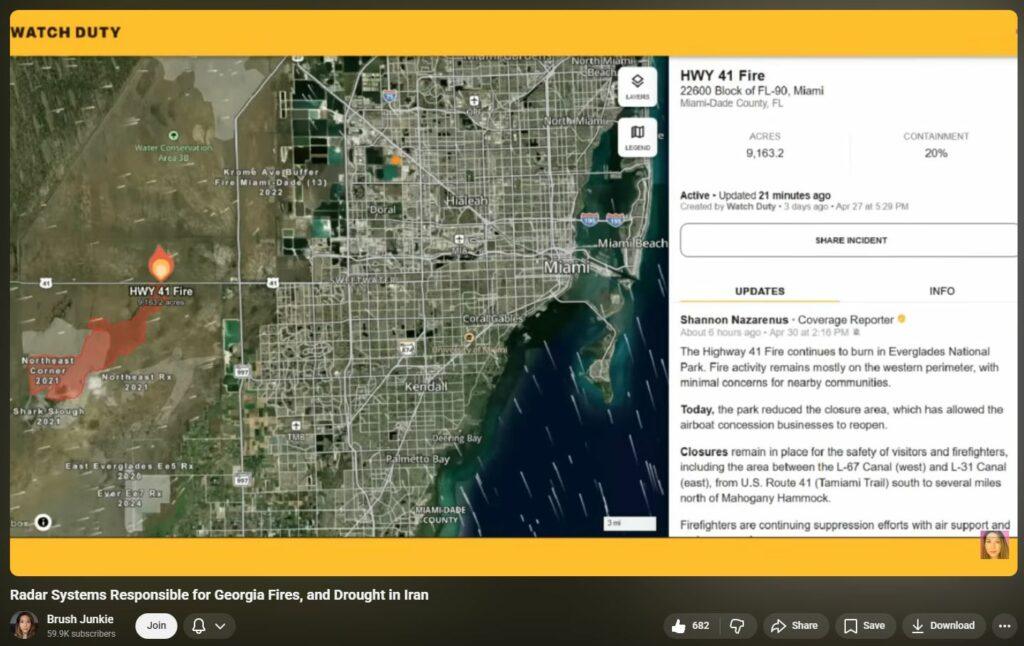Click the Brush Junkie channel avatar

(24, 625)
